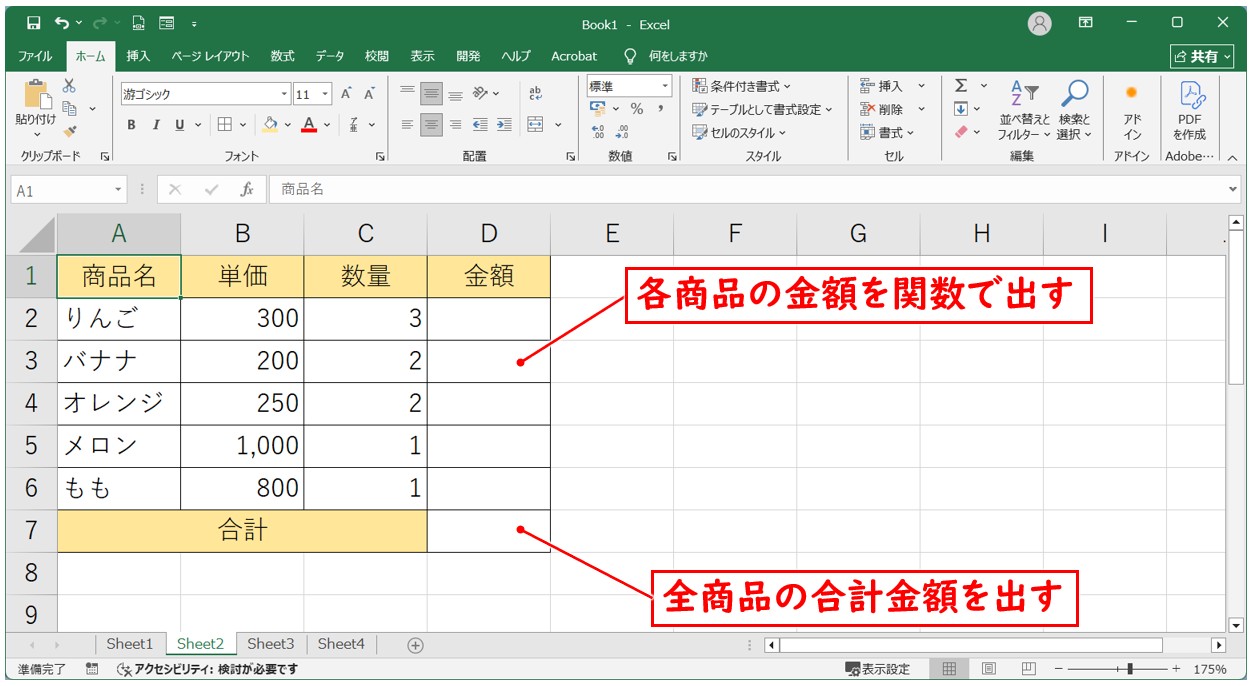Toggle Italic formatting
This screenshot has width=1252, height=686.
156,125
